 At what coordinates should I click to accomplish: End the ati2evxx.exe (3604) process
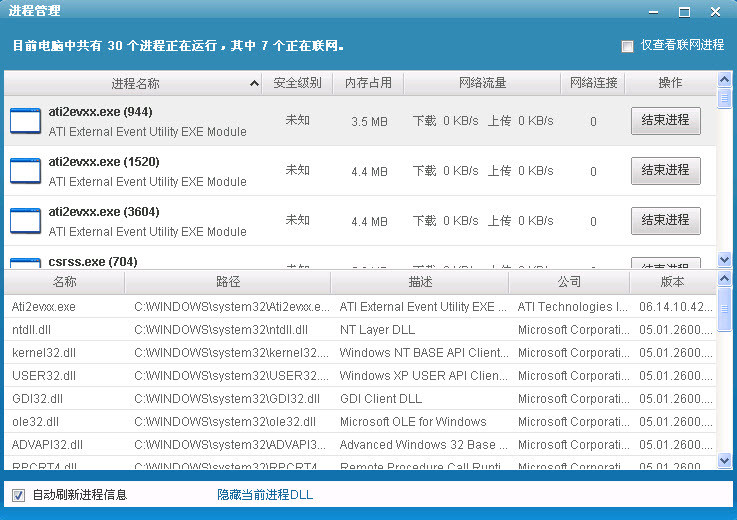tap(665, 221)
